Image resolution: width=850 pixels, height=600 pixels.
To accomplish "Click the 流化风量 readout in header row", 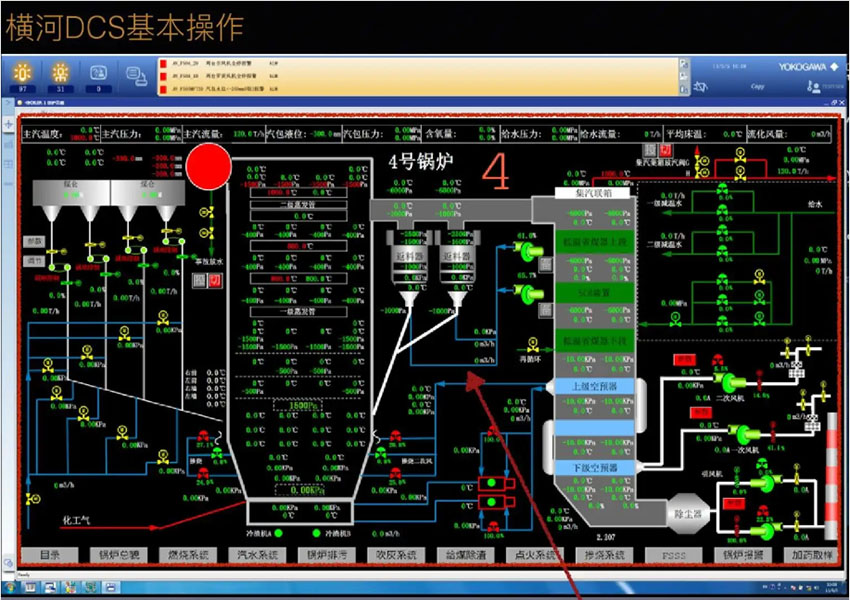I will click(x=789, y=133).
